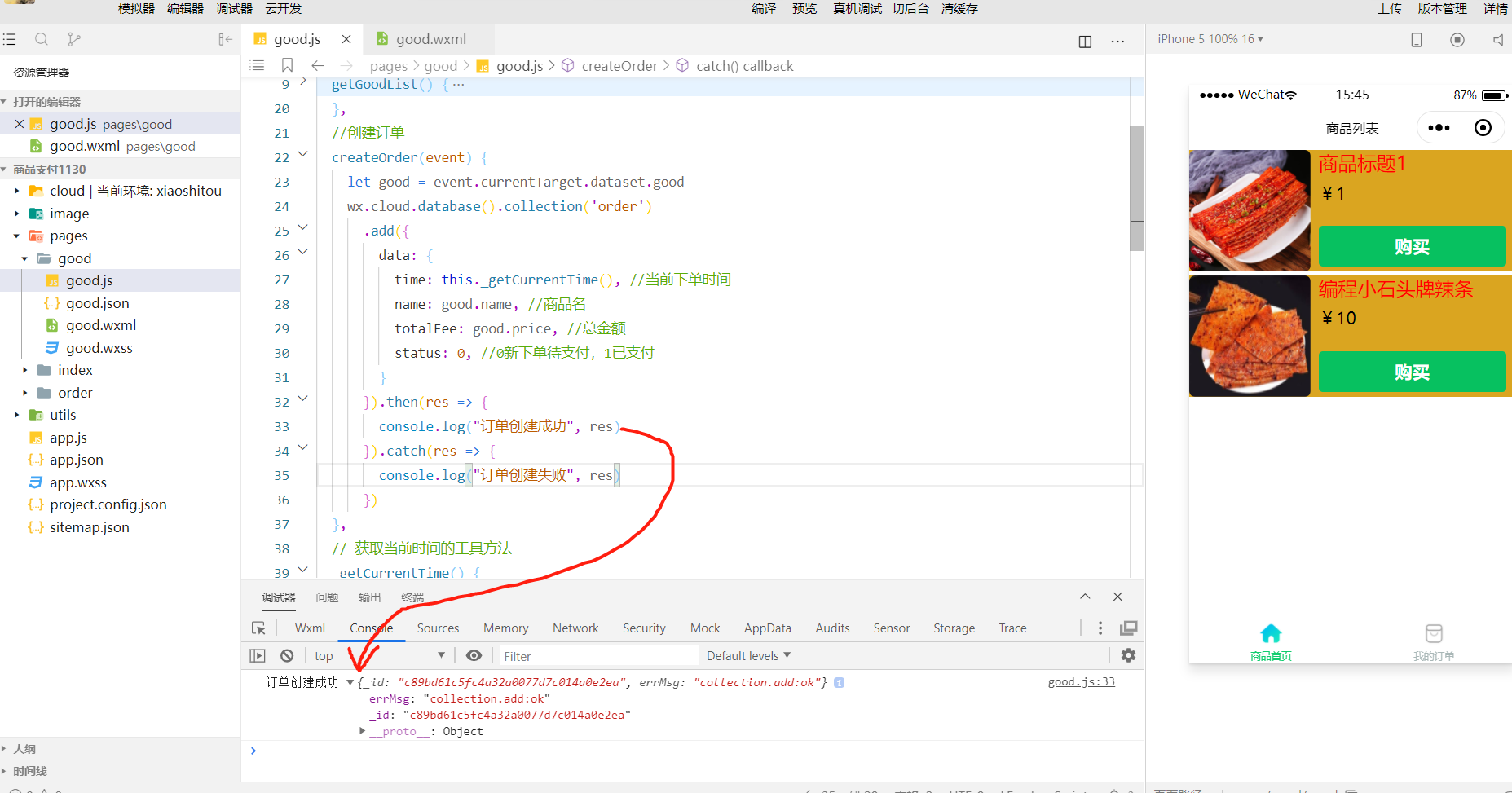This screenshot has height=793, width=1512.
Task: Click the 编译 toolbar button
Action: coord(764,9)
